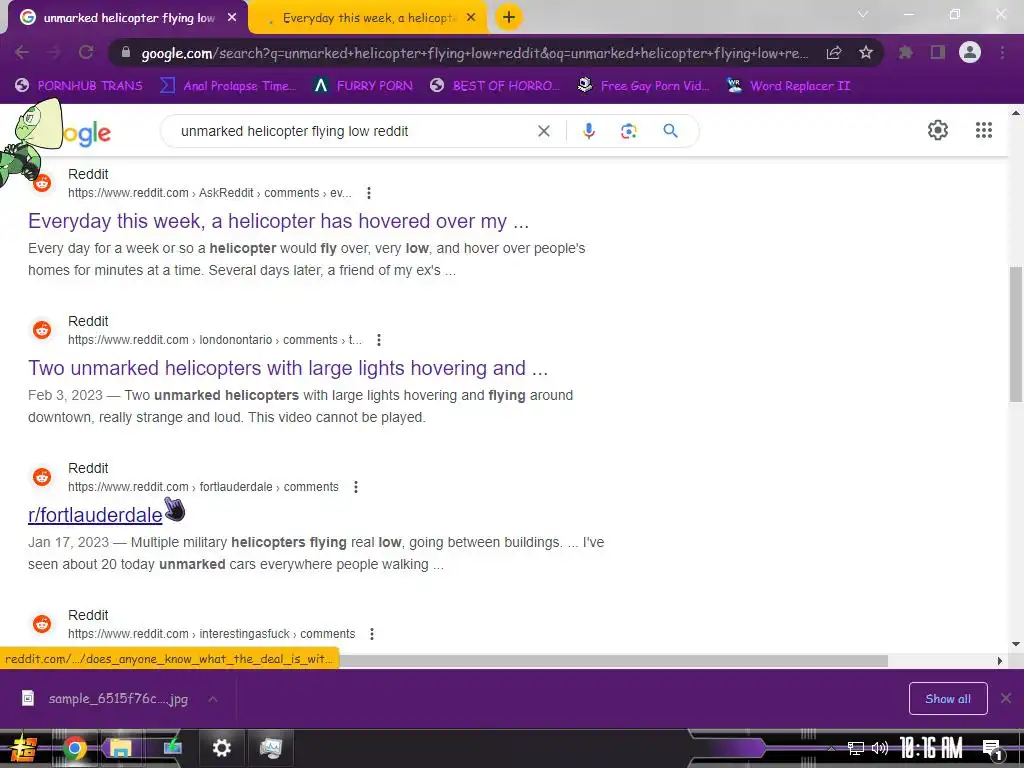1024x768 pixels.
Task: Show hidden tray icons chevron
Action: (x=831, y=748)
